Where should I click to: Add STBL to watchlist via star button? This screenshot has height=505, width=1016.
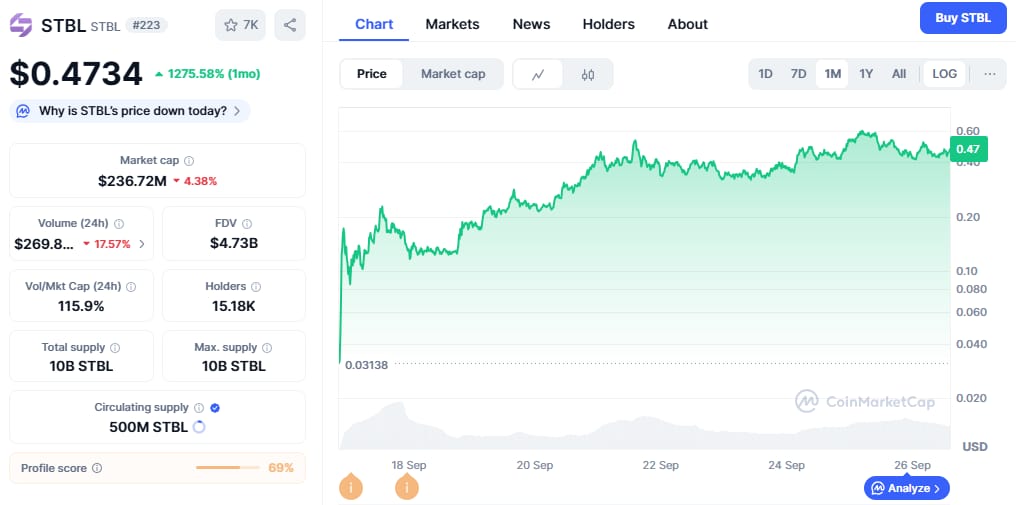240,25
